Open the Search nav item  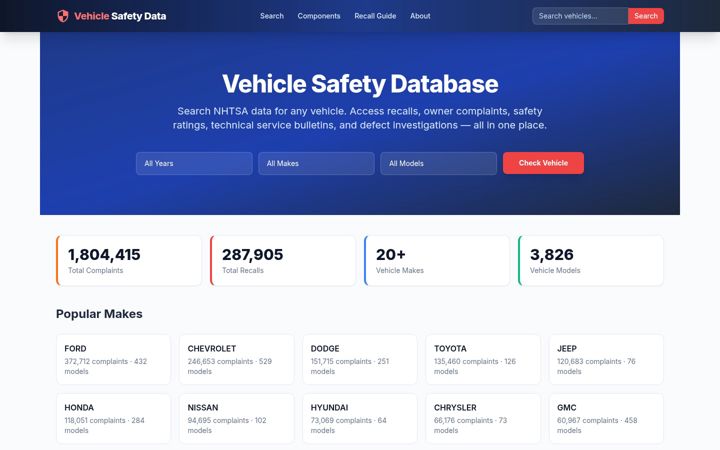[272, 16]
